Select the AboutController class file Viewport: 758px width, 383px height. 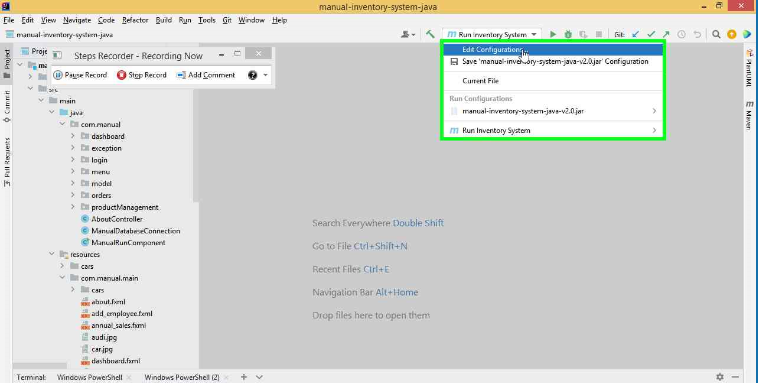click(x=117, y=219)
